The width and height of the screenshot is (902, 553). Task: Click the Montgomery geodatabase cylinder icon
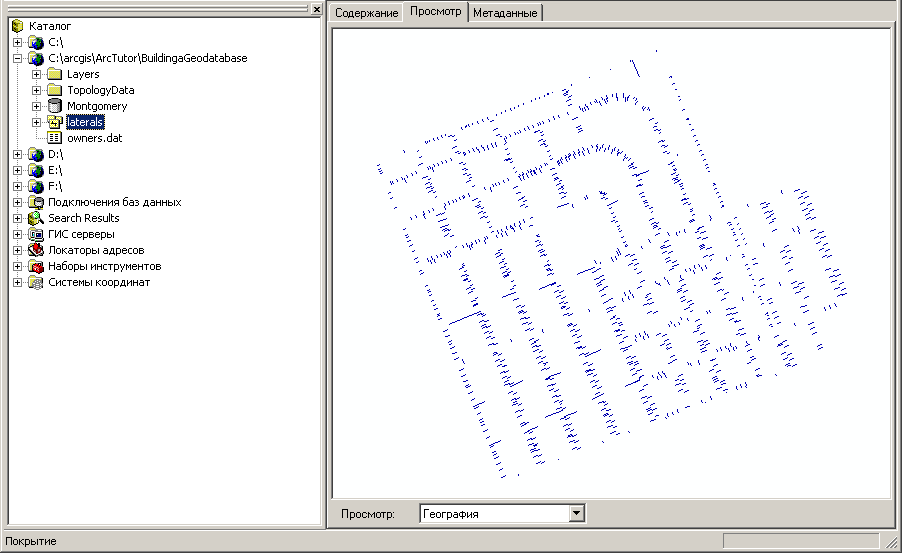click(55, 106)
